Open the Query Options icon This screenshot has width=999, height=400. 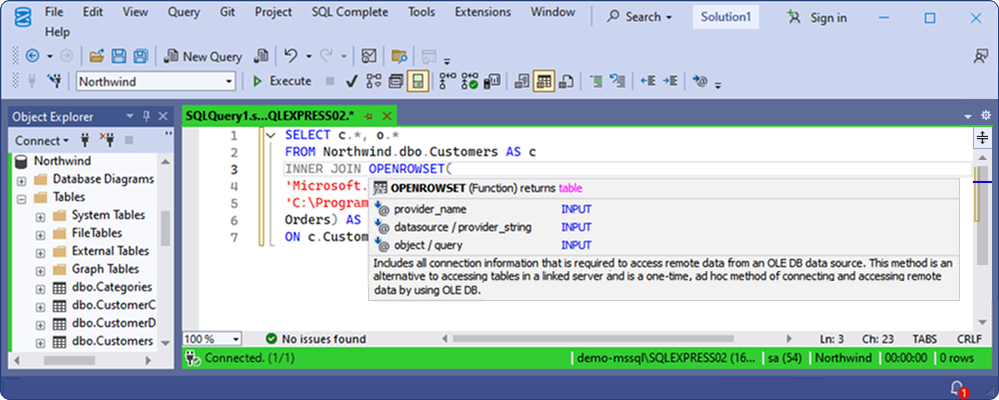pos(396,81)
